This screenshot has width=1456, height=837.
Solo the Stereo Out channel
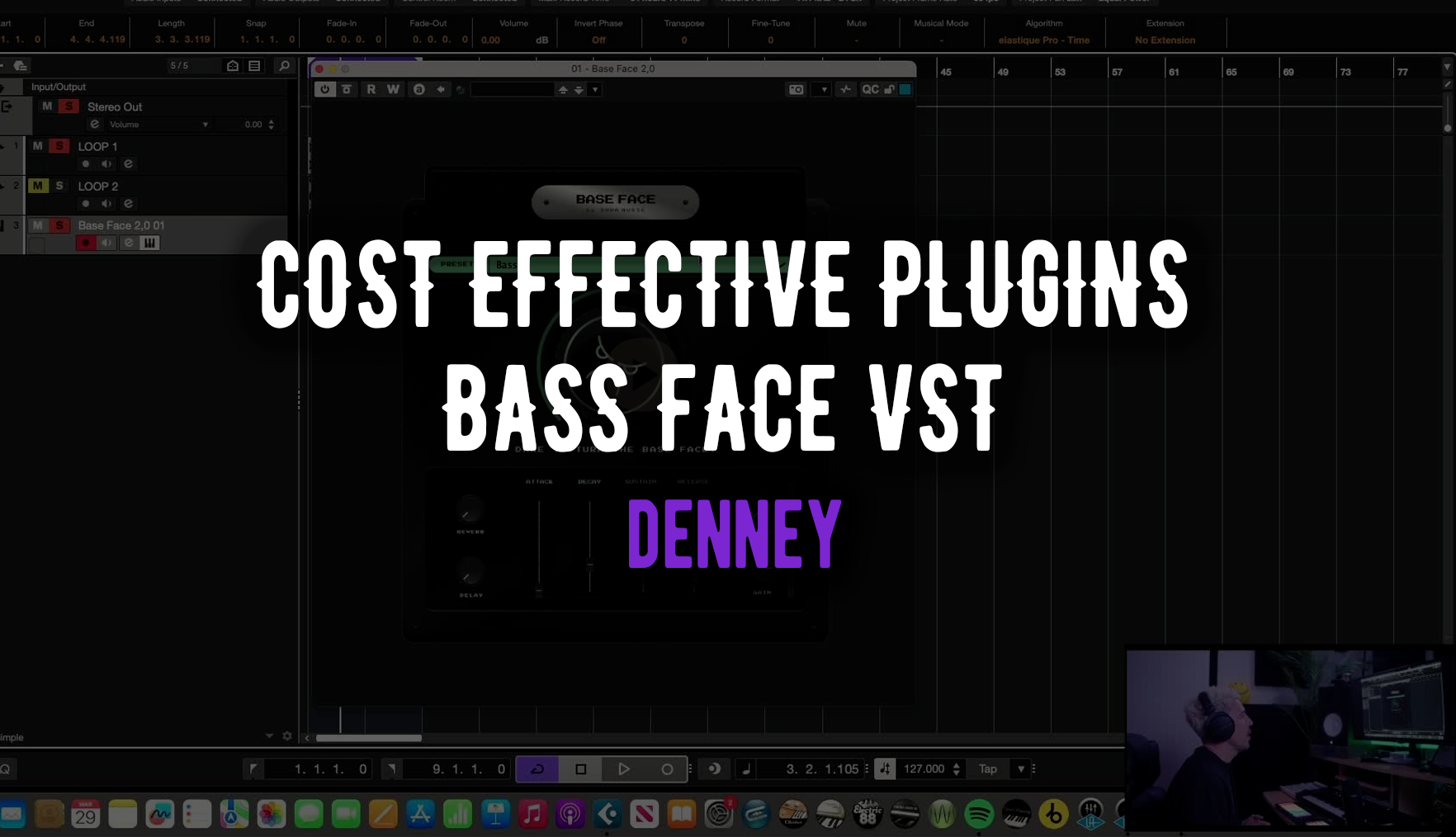[69, 107]
